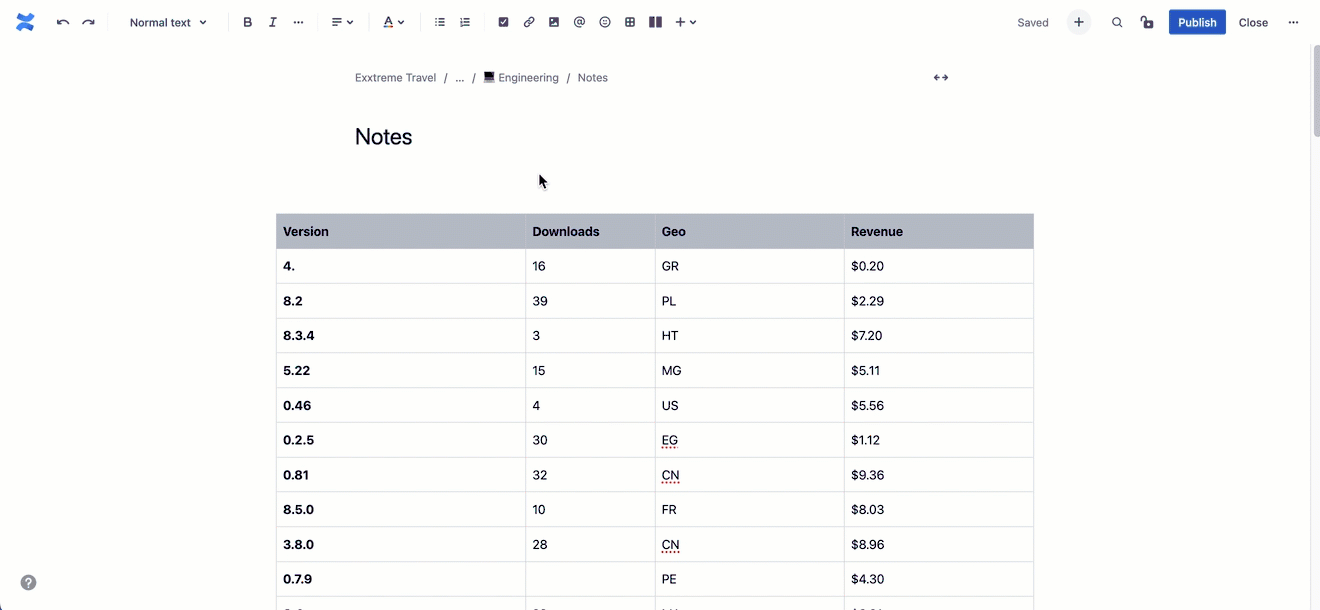Select the Downloads column header
Viewport: 1320px width, 610px height.
pos(591,231)
